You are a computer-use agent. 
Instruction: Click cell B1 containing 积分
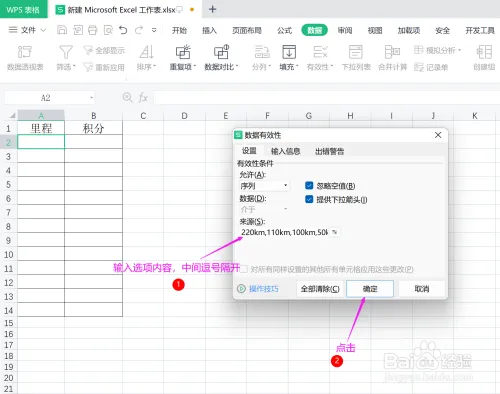coord(94,128)
